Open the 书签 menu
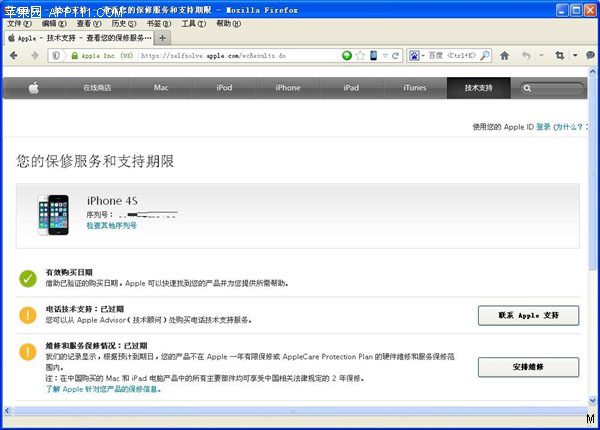Image resolution: width=600 pixels, height=430 pixels. pyautogui.click(x=159, y=24)
